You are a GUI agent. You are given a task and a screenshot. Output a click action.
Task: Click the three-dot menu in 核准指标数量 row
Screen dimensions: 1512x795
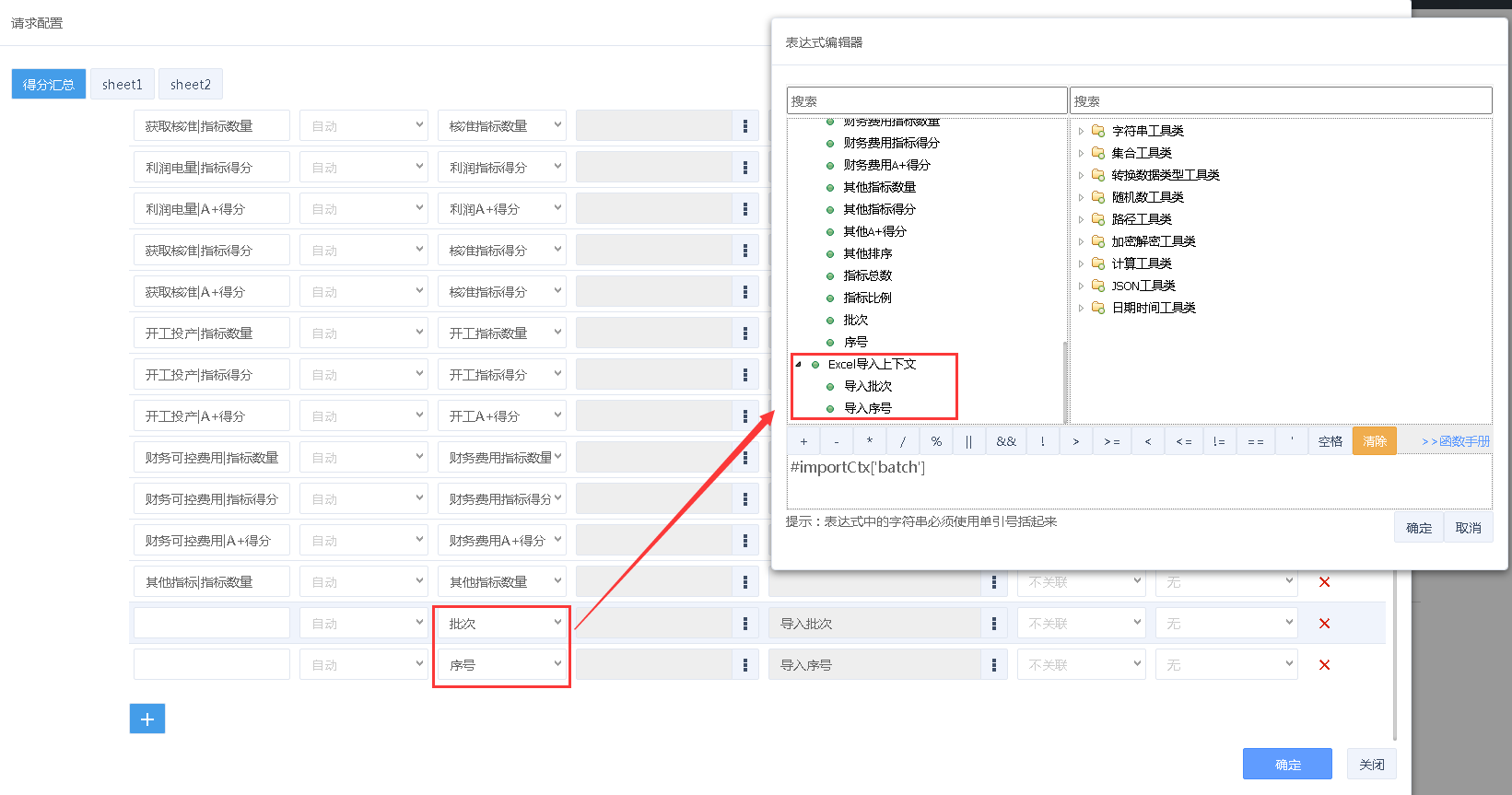click(x=745, y=126)
